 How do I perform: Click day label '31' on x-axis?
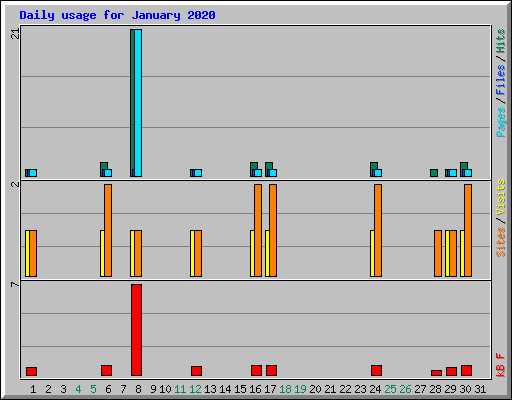[480, 389]
